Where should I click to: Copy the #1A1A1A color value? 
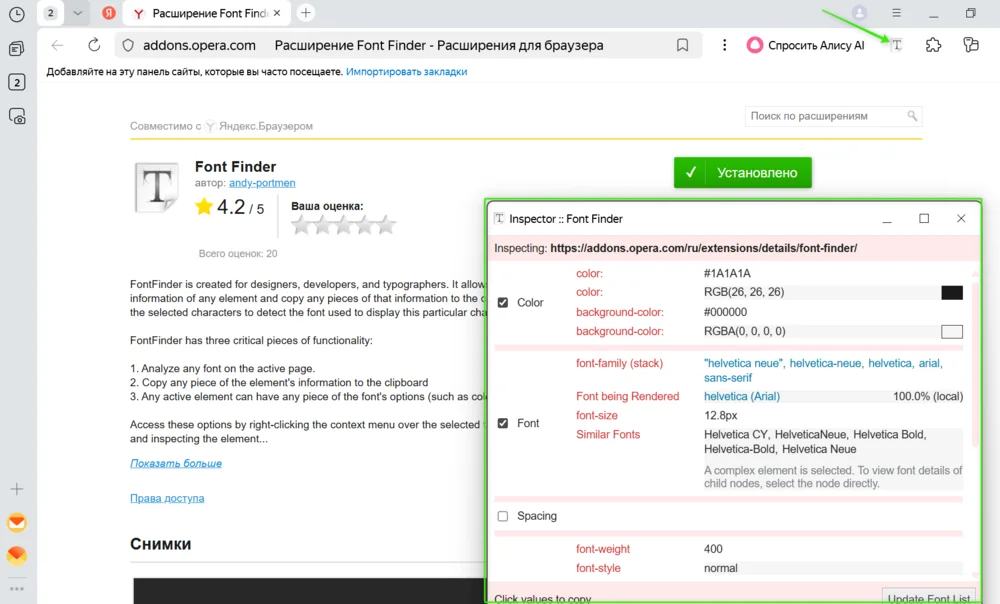727,274
